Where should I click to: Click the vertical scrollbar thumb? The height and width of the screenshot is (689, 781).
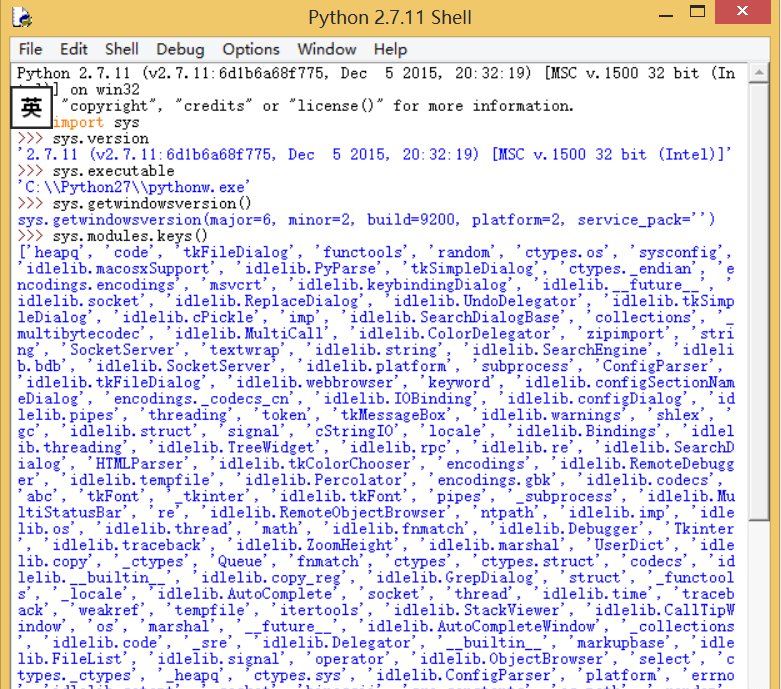[x=759, y=303]
